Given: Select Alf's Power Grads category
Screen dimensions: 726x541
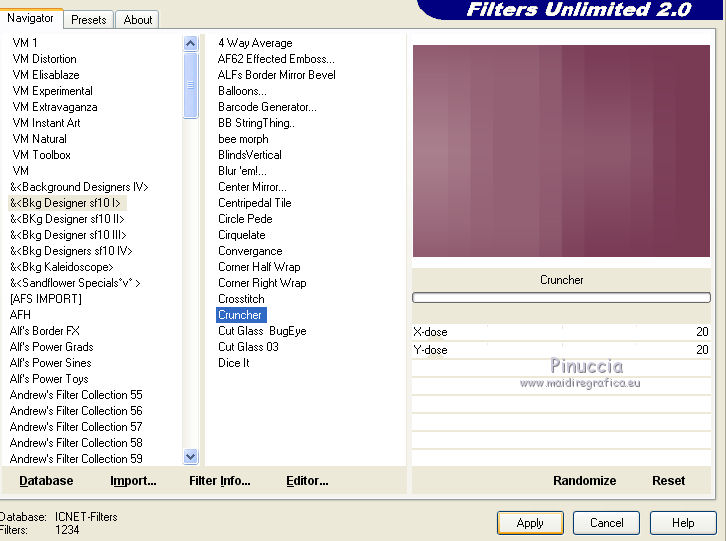Looking at the screenshot, I should coord(51,346).
